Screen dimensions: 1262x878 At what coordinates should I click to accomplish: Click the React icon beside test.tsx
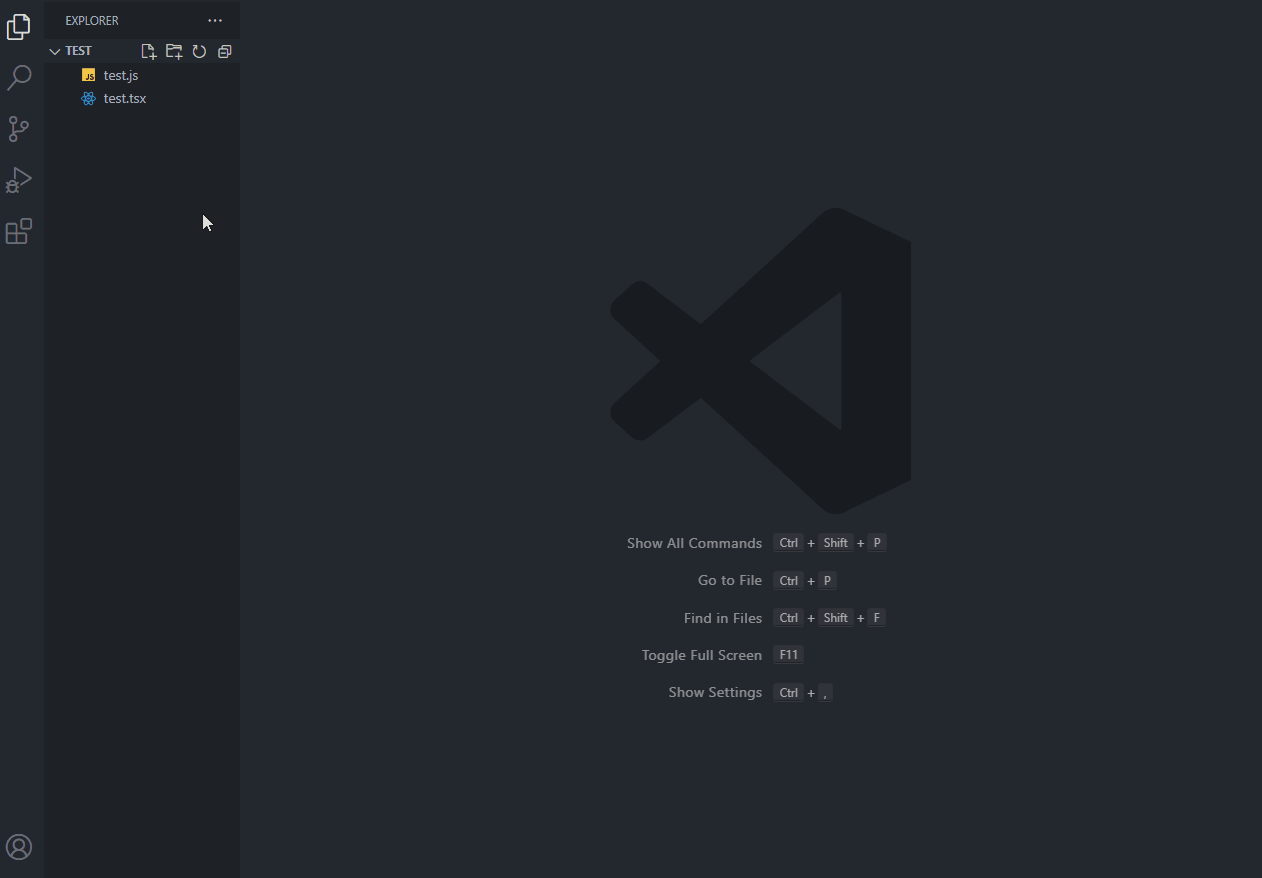(89, 98)
